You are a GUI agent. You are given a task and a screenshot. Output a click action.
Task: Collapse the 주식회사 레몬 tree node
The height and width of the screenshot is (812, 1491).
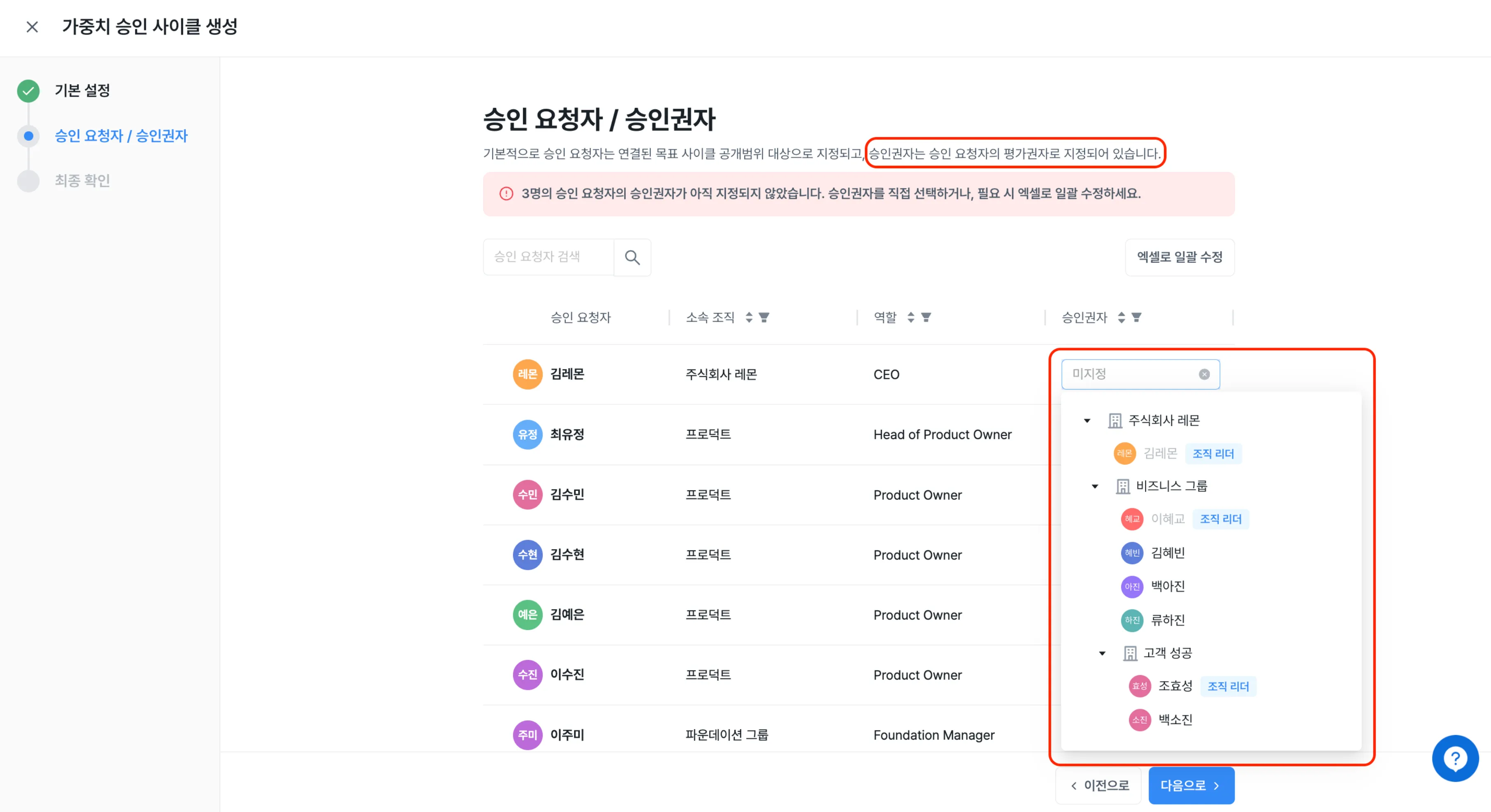(1087, 421)
